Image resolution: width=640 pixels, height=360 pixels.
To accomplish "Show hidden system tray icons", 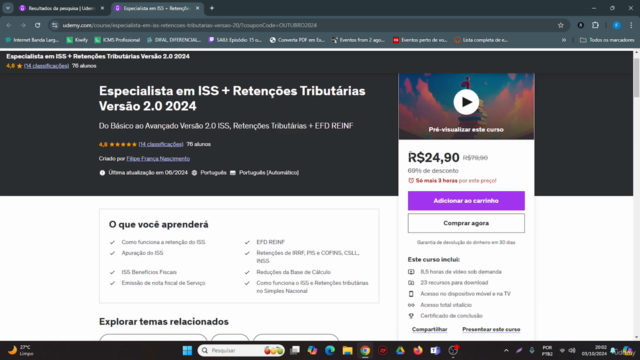I will point(506,350).
